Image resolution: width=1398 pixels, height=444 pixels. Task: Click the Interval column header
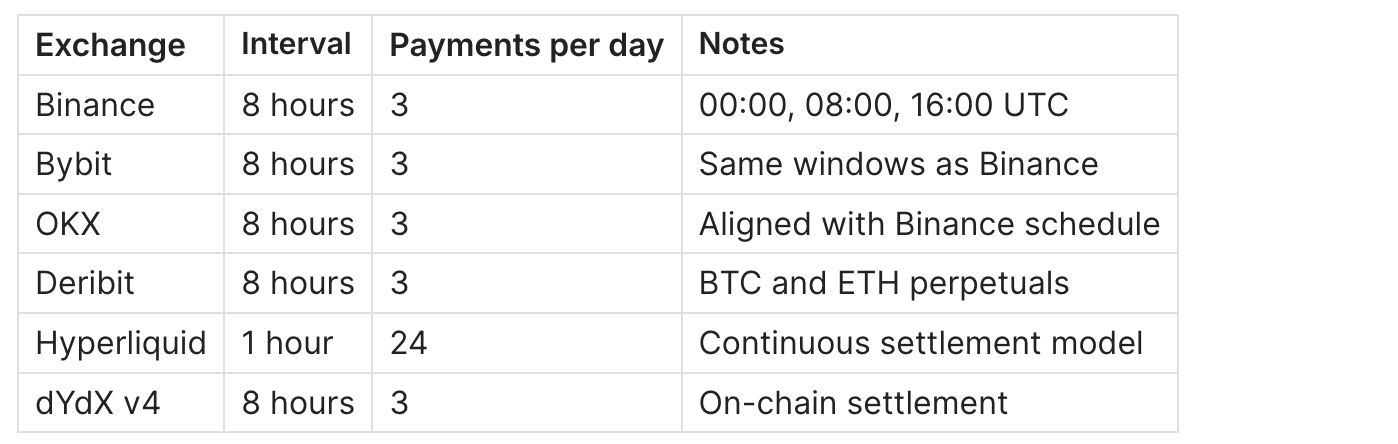(296, 44)
